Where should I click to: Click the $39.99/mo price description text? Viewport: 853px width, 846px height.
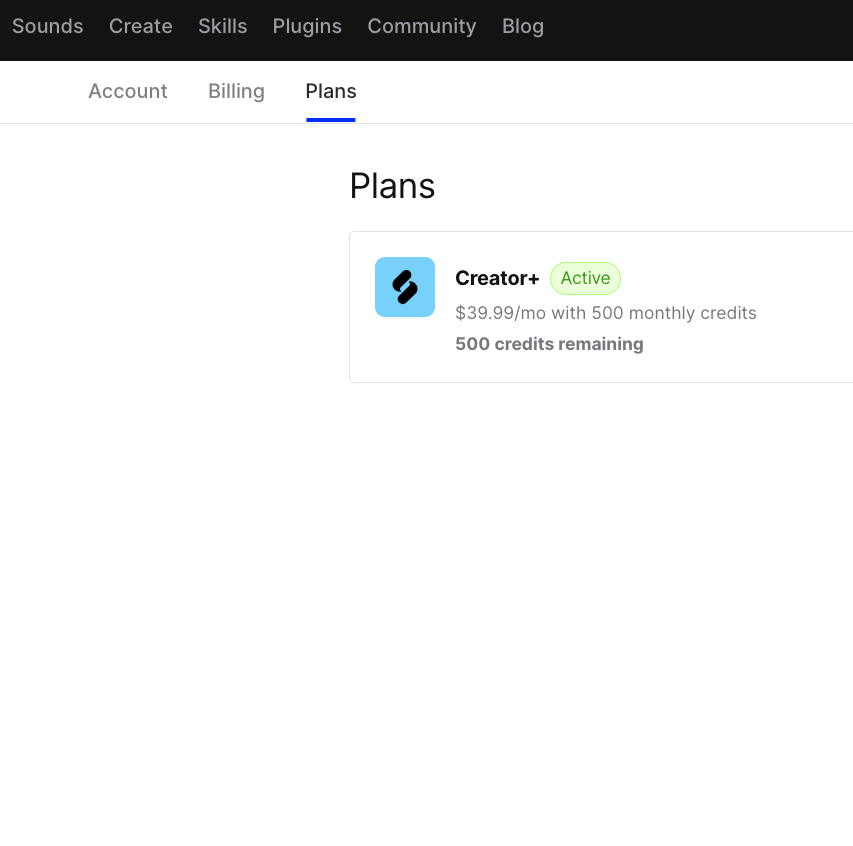(605, 313)
